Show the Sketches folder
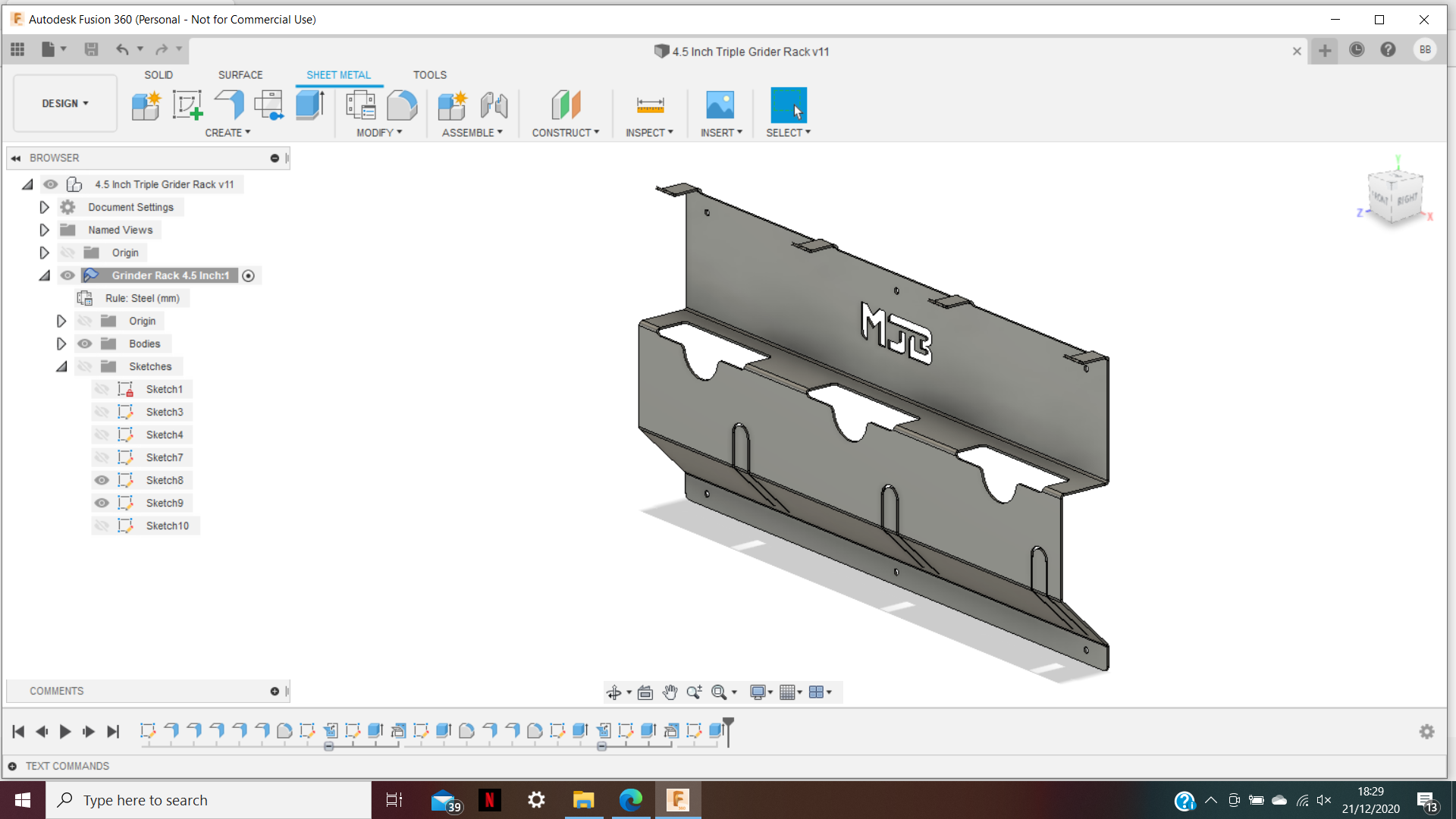The image size is (1456, 819). coord(84,366)
